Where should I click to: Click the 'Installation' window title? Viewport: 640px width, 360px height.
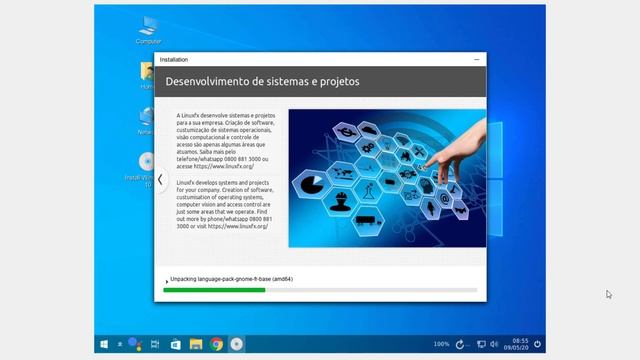pos(174,60)
